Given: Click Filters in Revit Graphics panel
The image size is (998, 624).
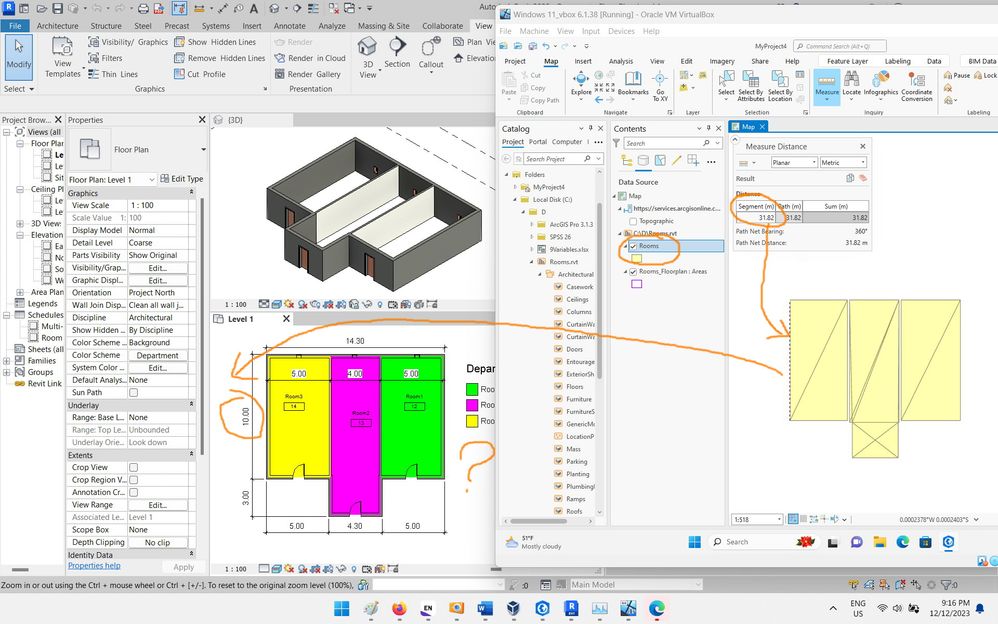Looking at the screenshot, I should [x=106, y=58].
